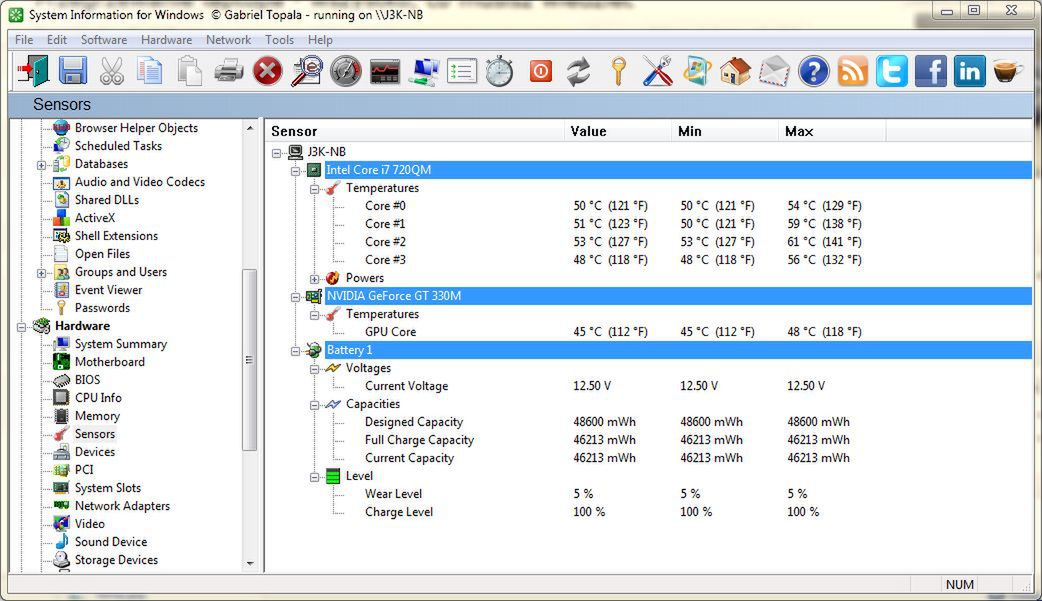
Task: Open the Edit menu
Action: coord(56,40)
